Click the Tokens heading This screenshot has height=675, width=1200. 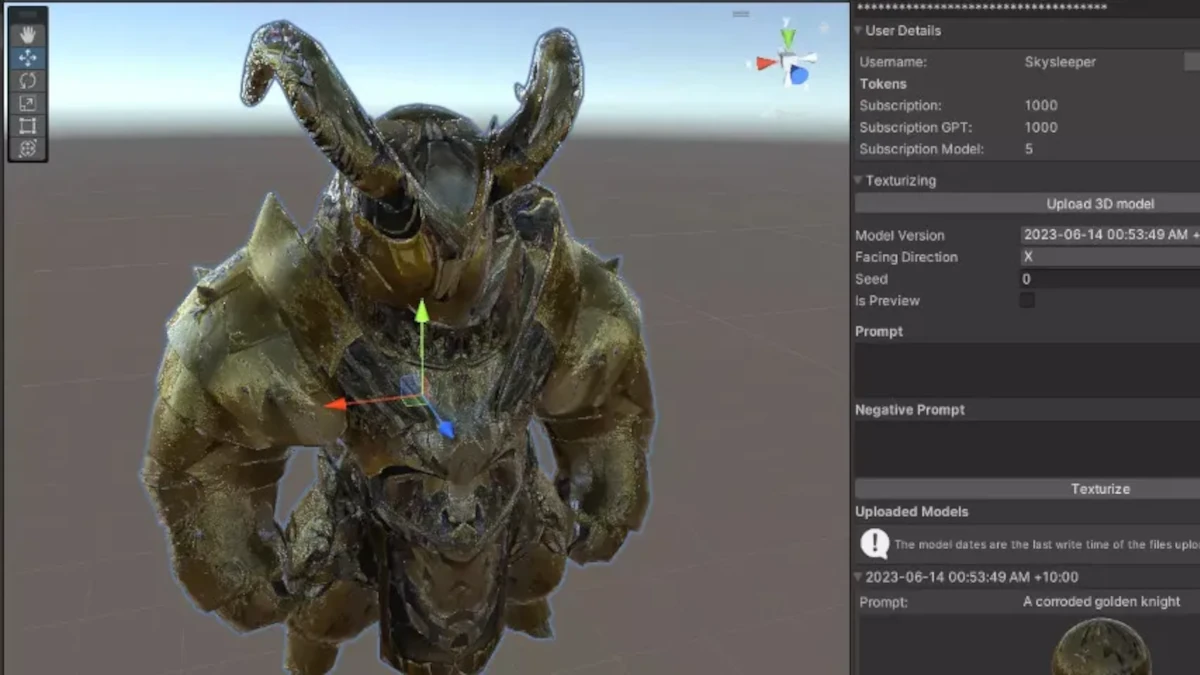(x=883, y=84)
